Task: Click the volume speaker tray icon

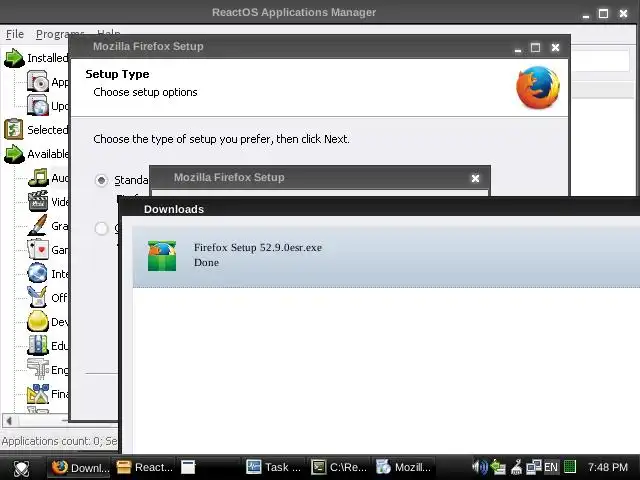Action: (480, 467)
